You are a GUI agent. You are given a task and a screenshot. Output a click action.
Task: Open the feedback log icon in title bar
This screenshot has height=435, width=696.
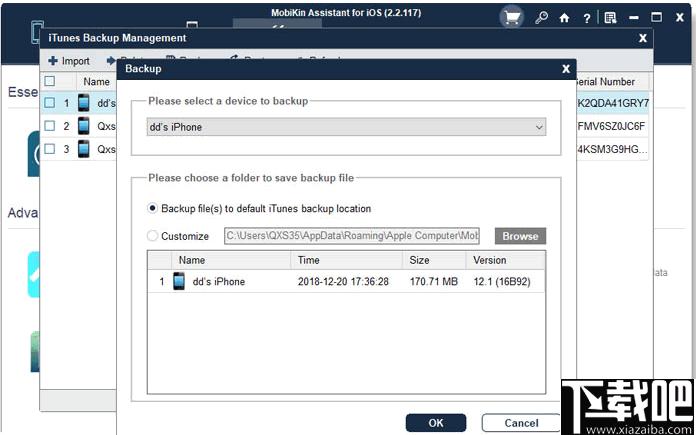[610, 18]
